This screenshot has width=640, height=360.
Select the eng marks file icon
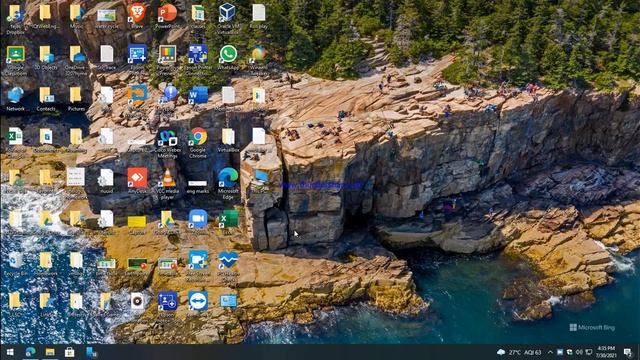click(x=198, y=185)
